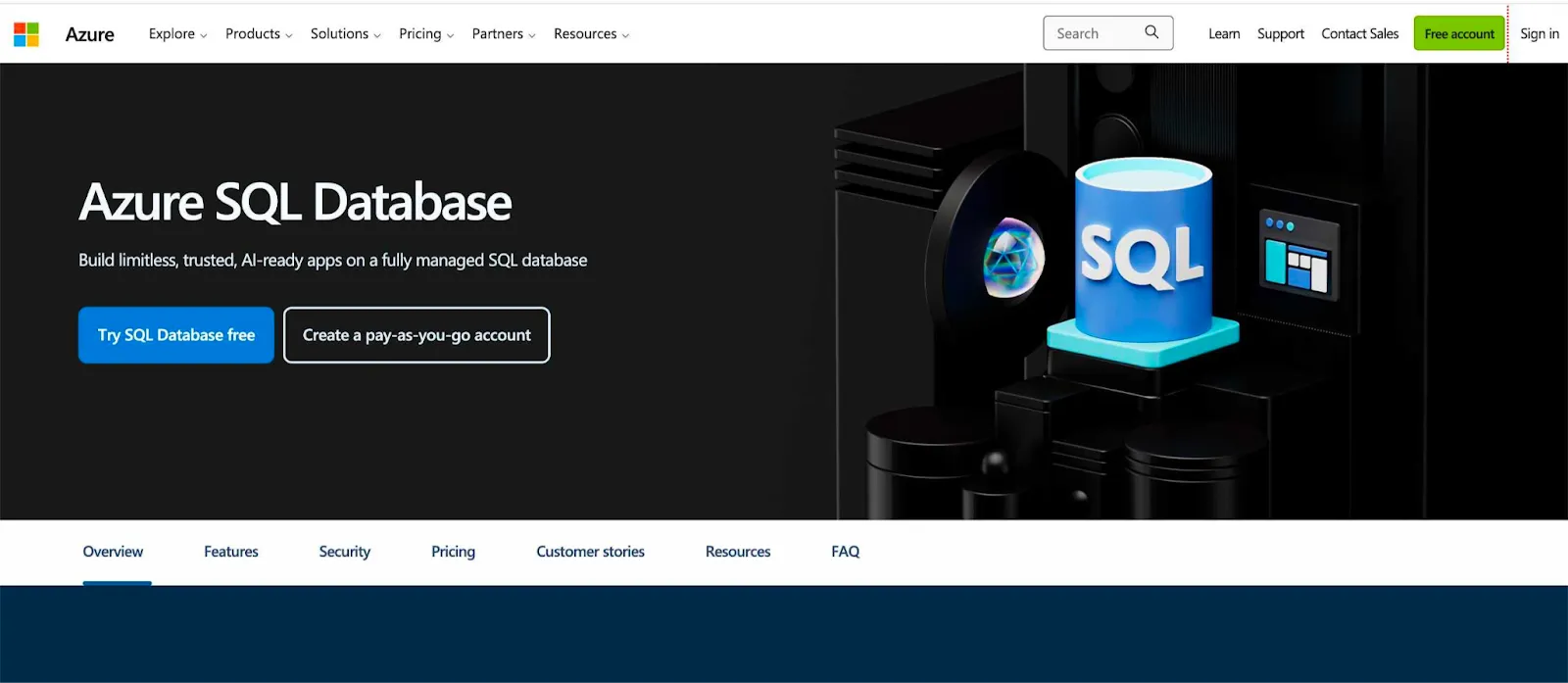1568x683 pixels.
Task: Click the Sign in link
Action: click(1540, 34)
